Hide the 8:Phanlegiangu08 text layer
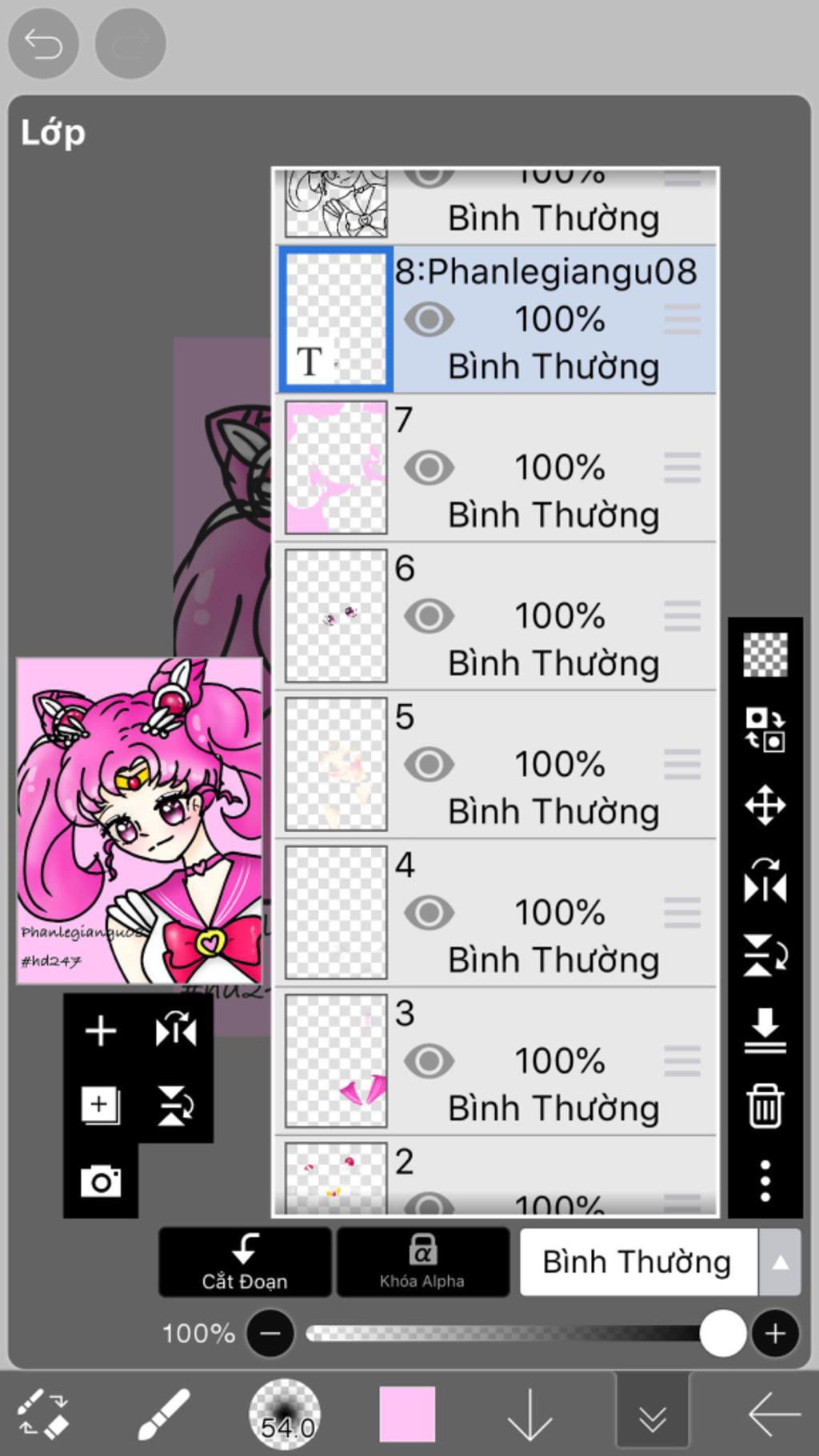Viewport: 819px width, 1456px height. [x=429, y=320]
